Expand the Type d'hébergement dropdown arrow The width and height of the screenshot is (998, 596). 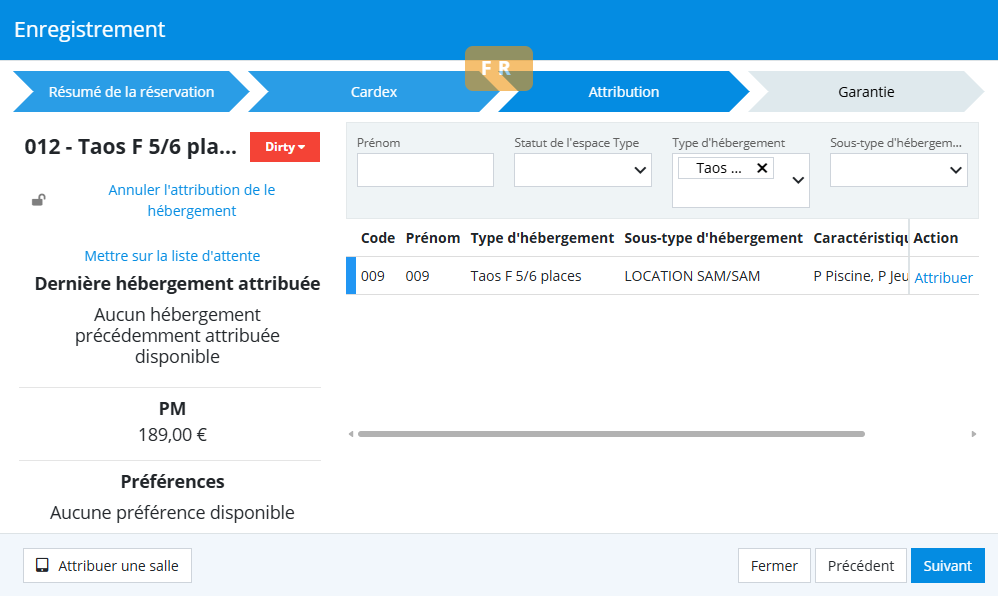click(798, 180)
